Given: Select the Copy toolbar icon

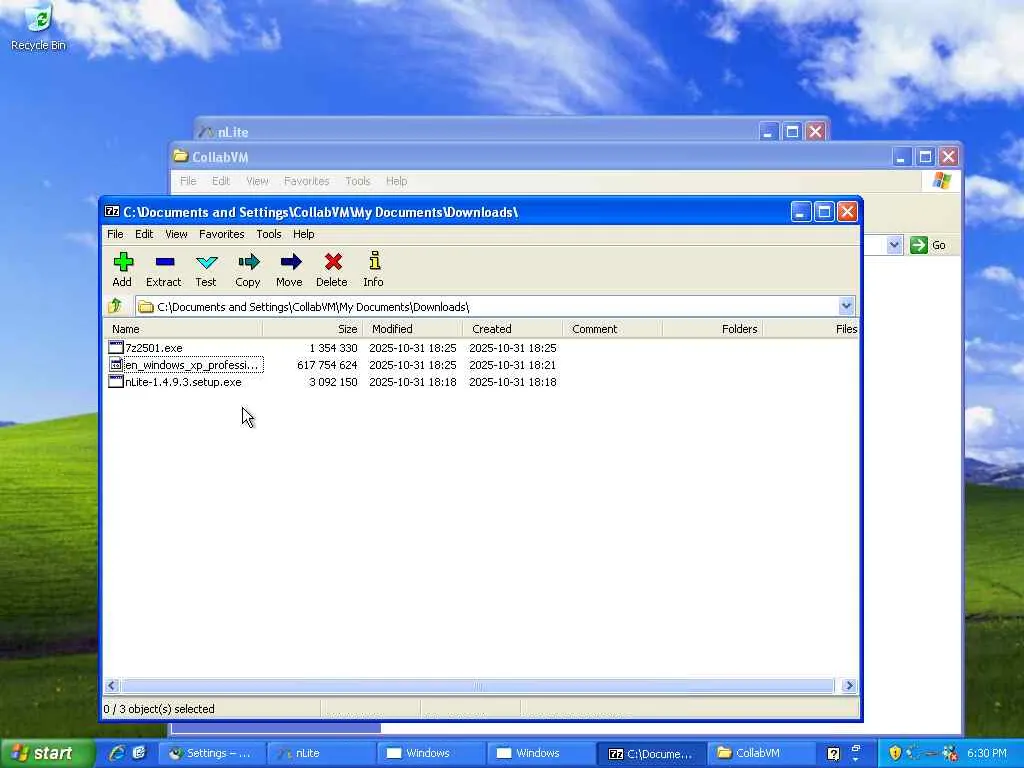Looking at the screenshot, I should (248, 262).
